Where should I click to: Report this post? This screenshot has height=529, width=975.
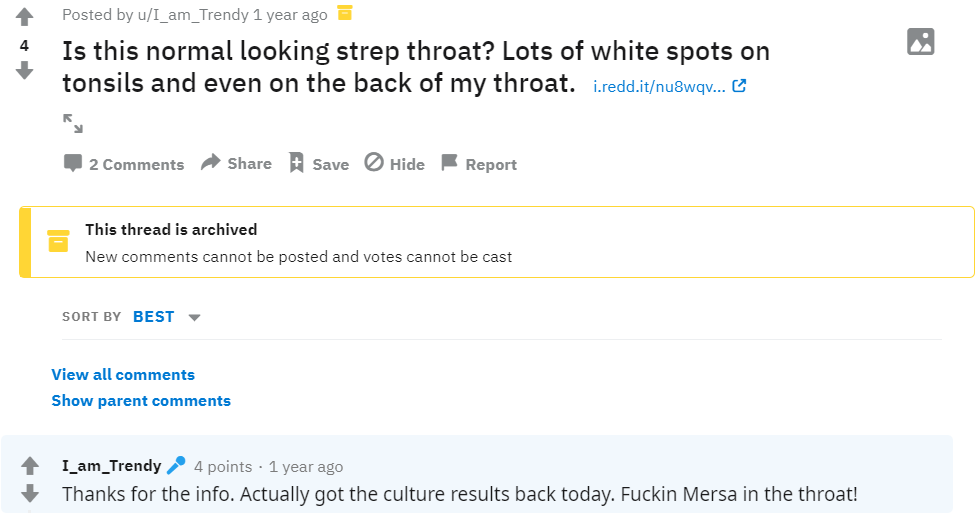[x=479, y=164]
